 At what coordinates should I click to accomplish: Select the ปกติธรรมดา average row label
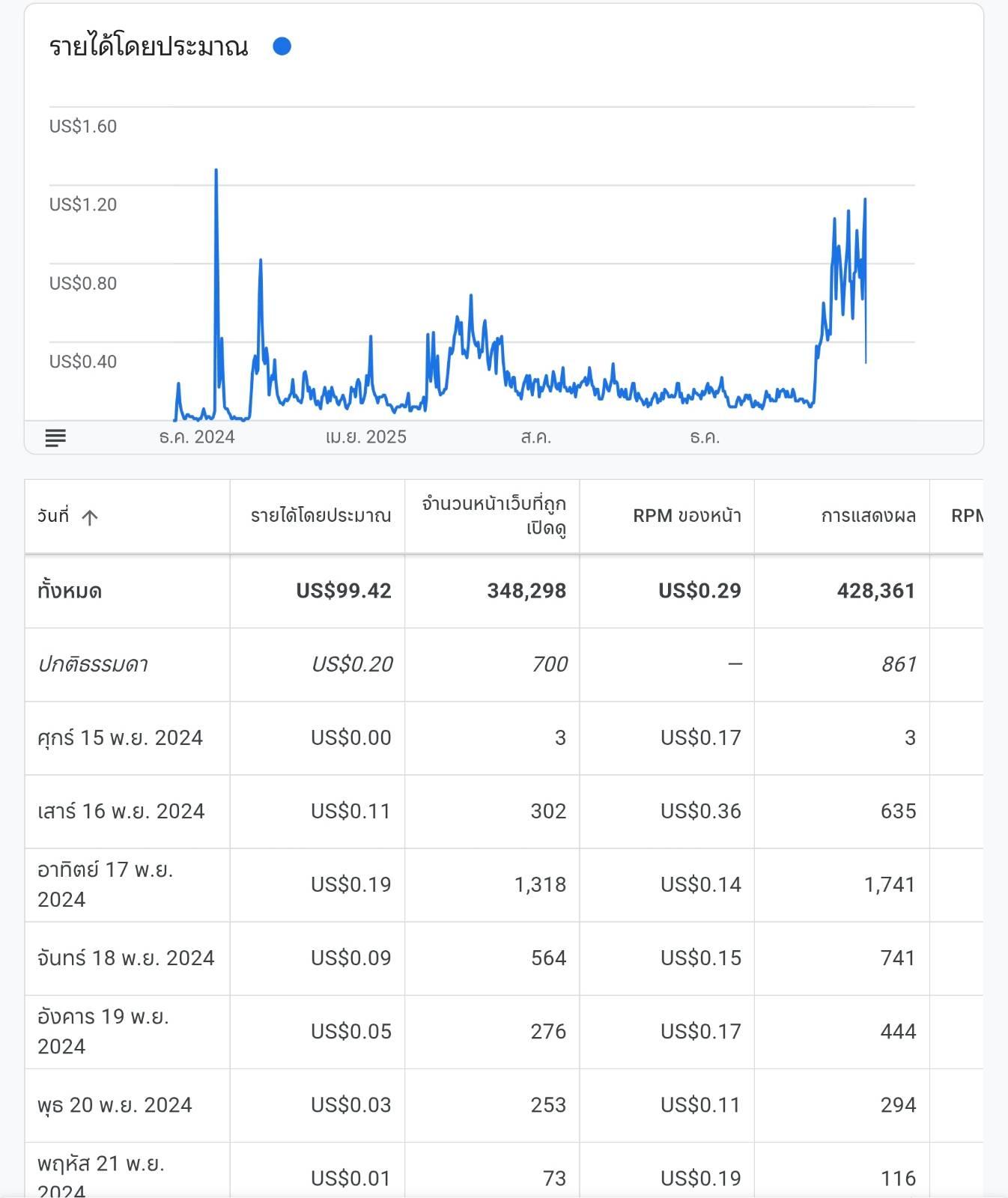(93, 664)
